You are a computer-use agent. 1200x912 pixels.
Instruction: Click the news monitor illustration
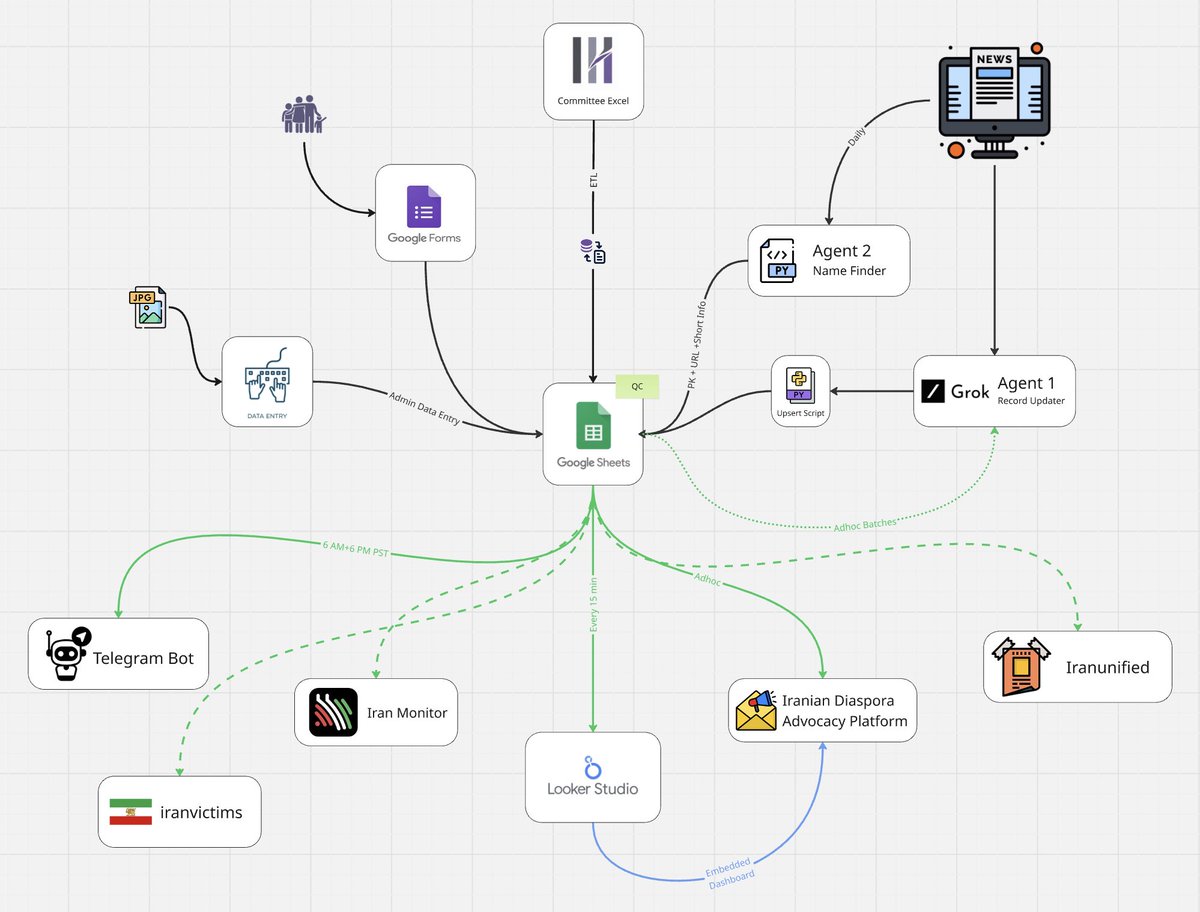click(x=994, y=100)
